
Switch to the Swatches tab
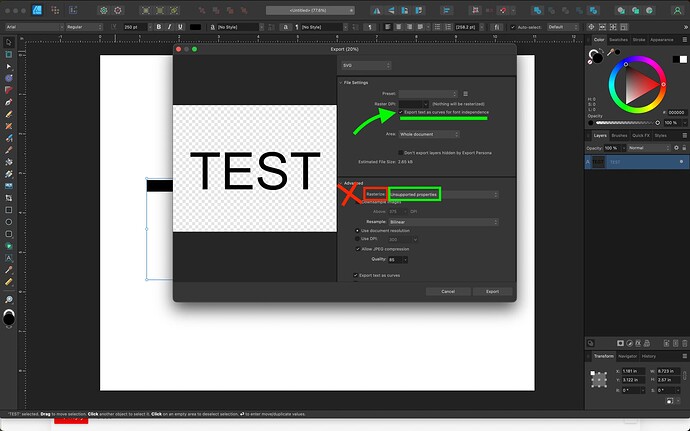coord(618,40)
